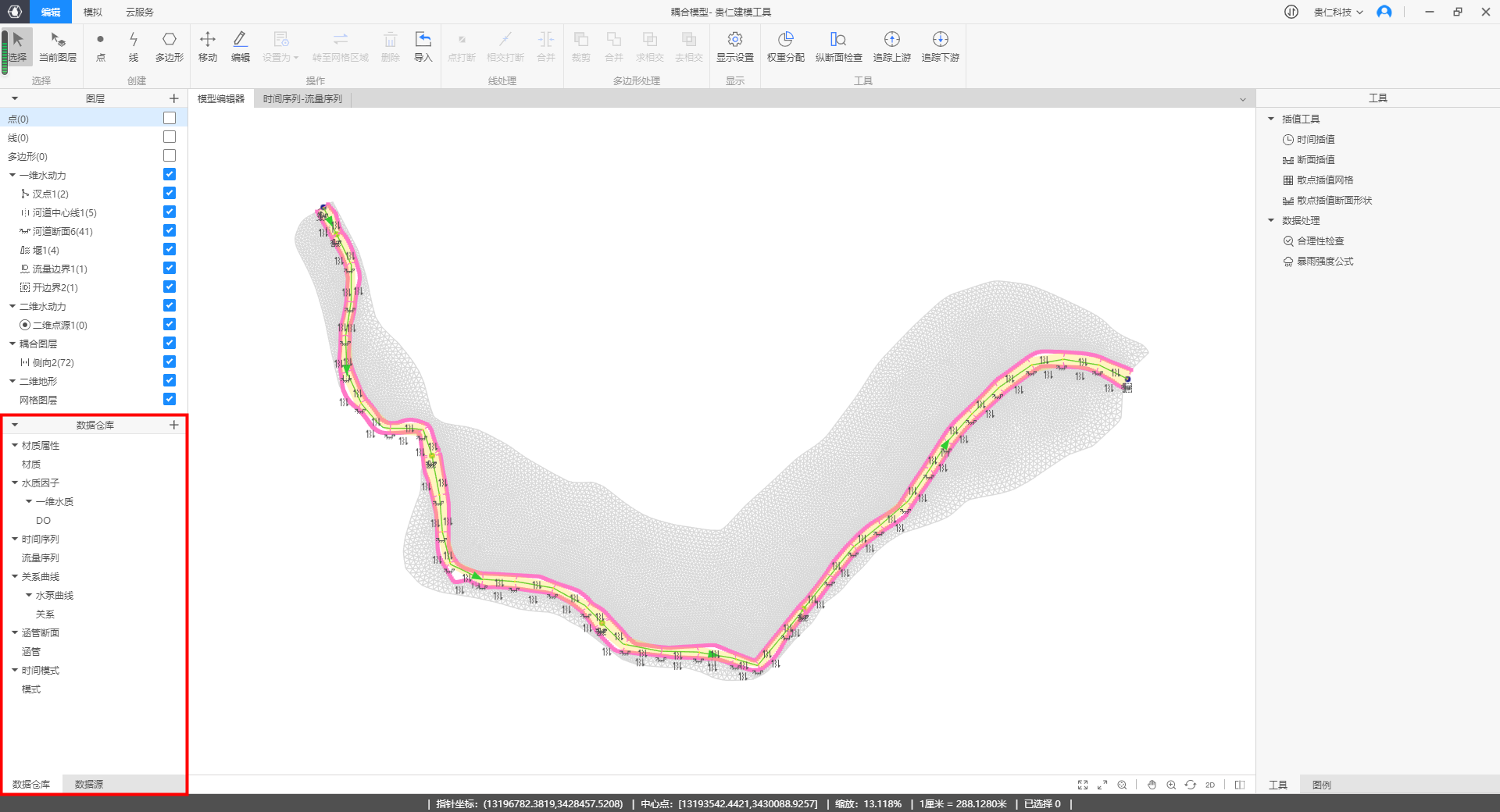1500x812 pixels.
Task: Click the 权重分配 weight distribution icon
Action: point(785,46)
